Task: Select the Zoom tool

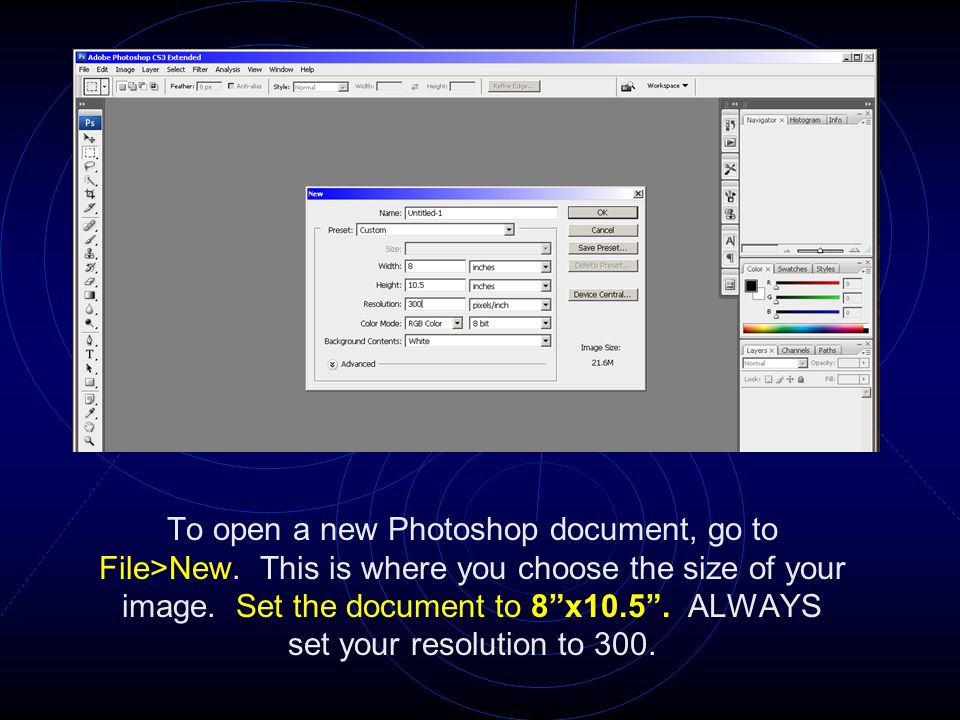Action: coord(89,441)
